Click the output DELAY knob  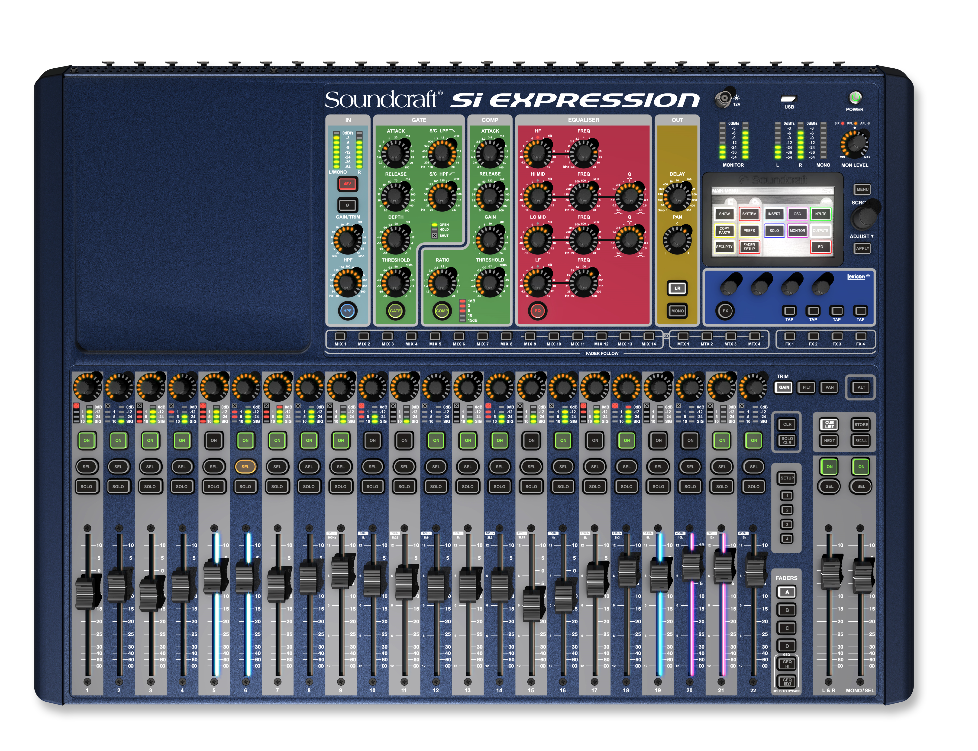coord(677,196)
